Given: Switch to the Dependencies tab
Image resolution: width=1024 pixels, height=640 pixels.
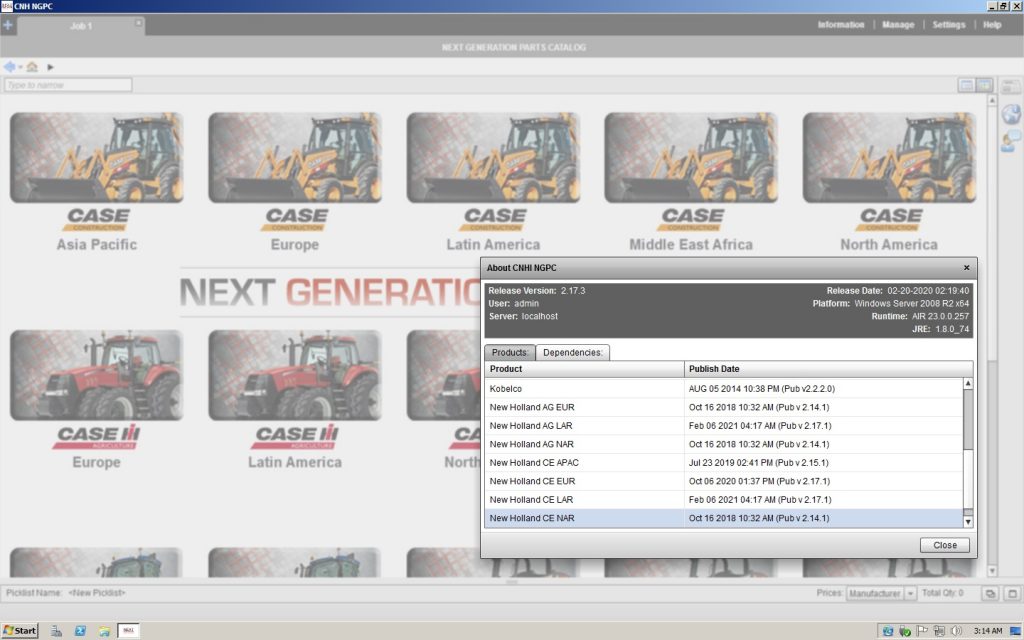Looking at the screenshot, I should (573, 353).
